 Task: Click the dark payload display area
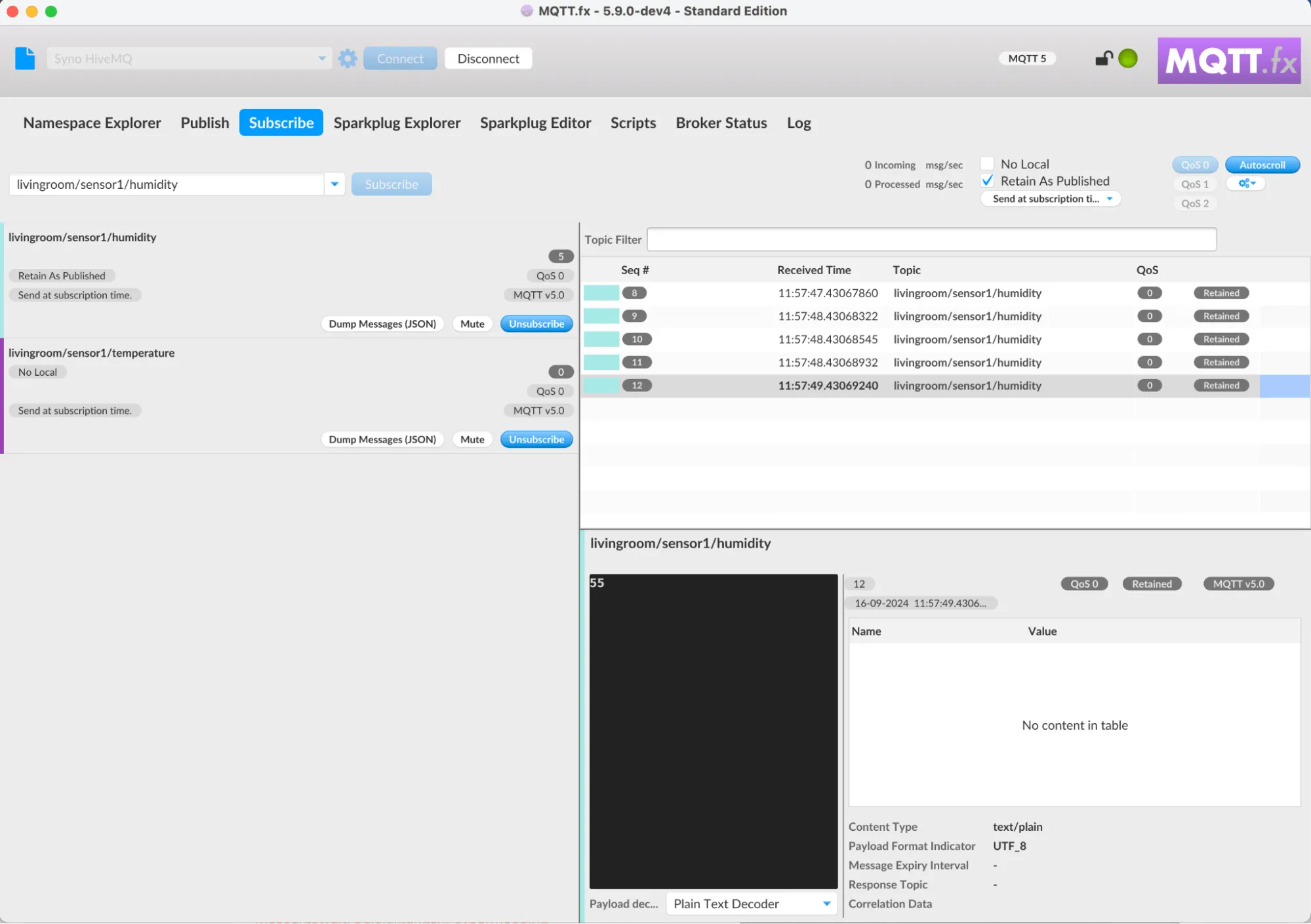coord(714,731)
